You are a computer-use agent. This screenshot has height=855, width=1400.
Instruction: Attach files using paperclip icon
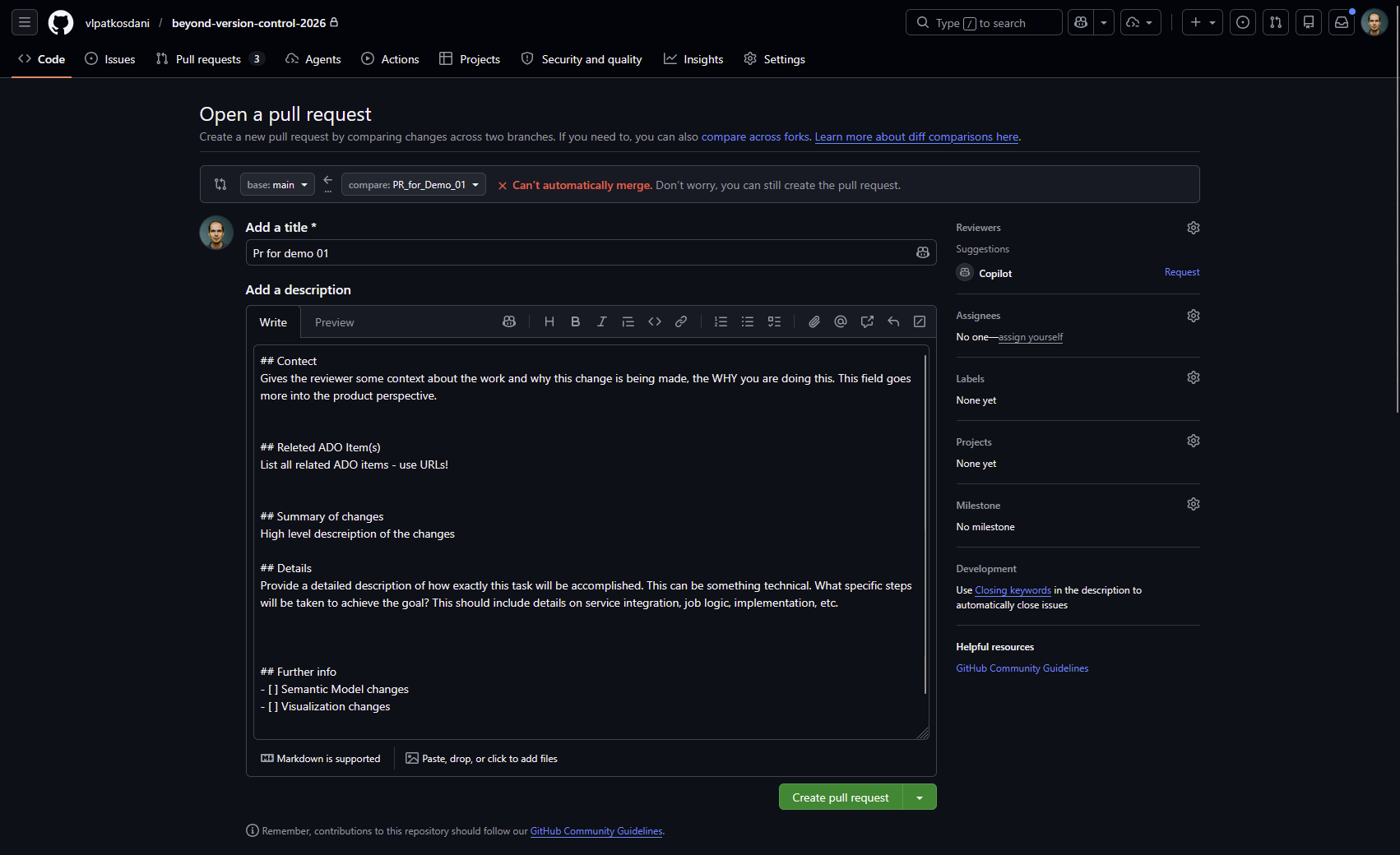click(814, 322)
